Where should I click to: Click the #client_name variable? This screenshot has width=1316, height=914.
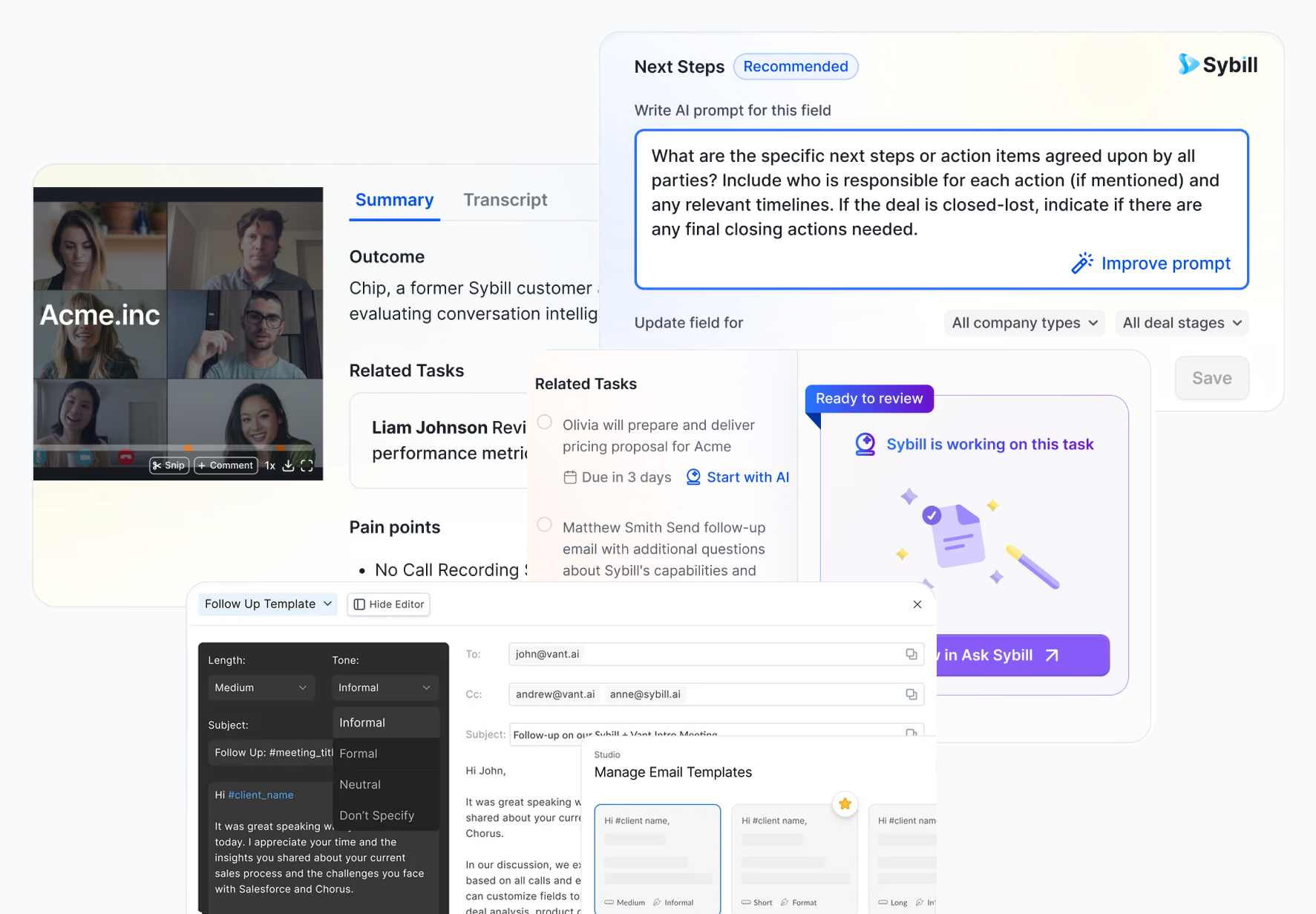point(261,795)
